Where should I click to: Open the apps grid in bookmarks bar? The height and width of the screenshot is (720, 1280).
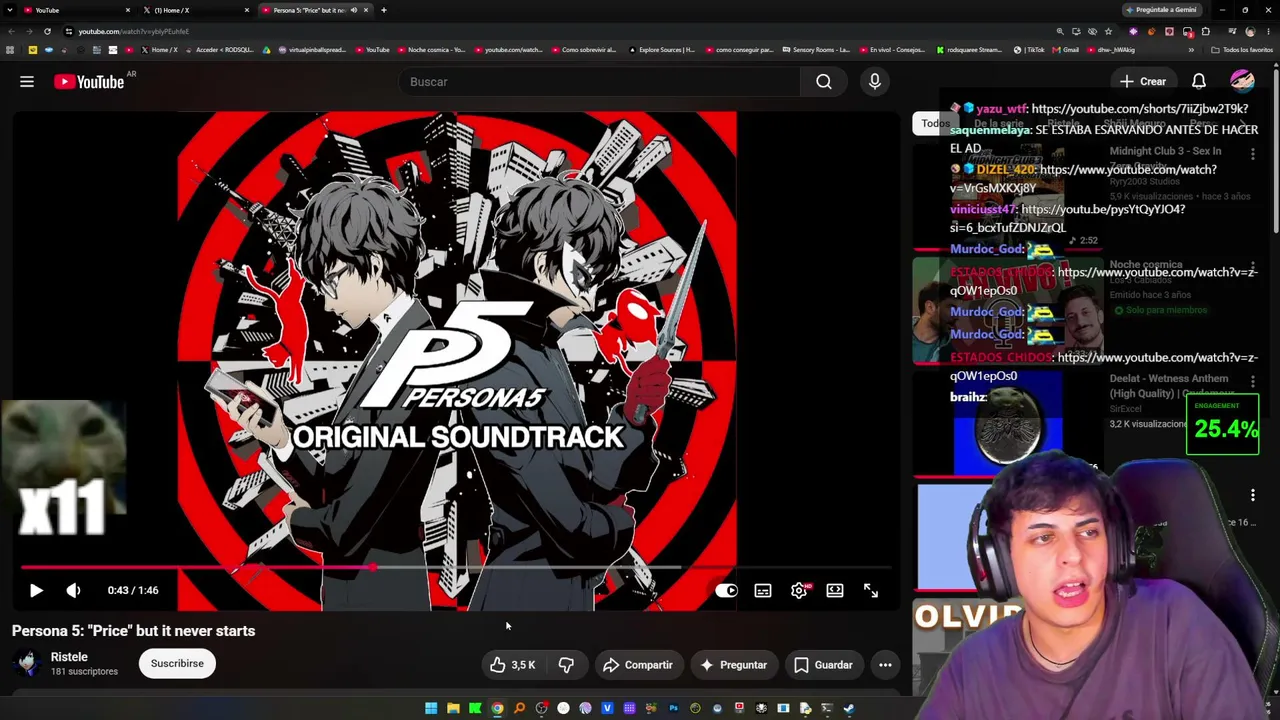10,50
